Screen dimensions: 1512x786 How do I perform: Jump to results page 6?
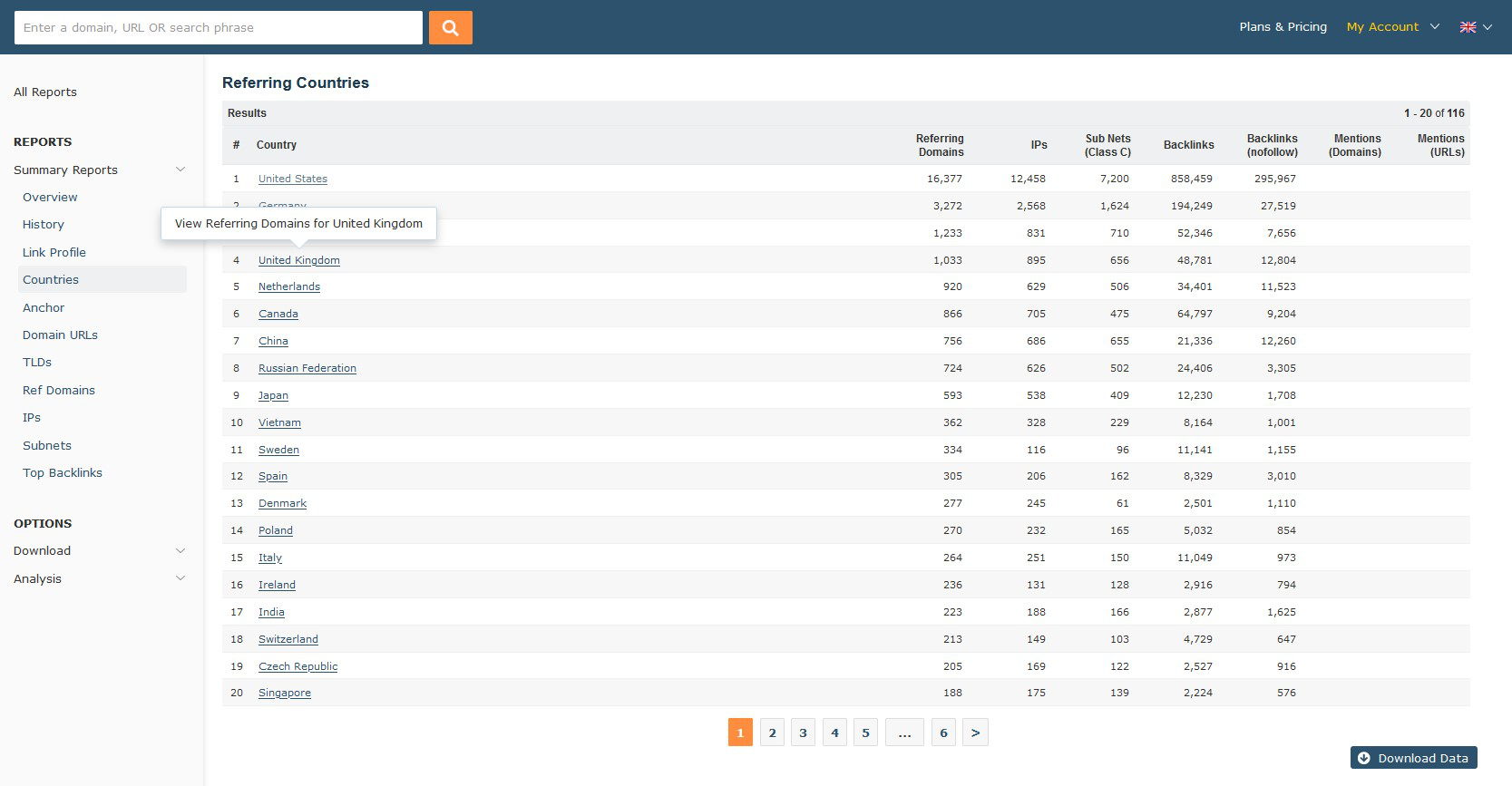click(x=943, y=733)
